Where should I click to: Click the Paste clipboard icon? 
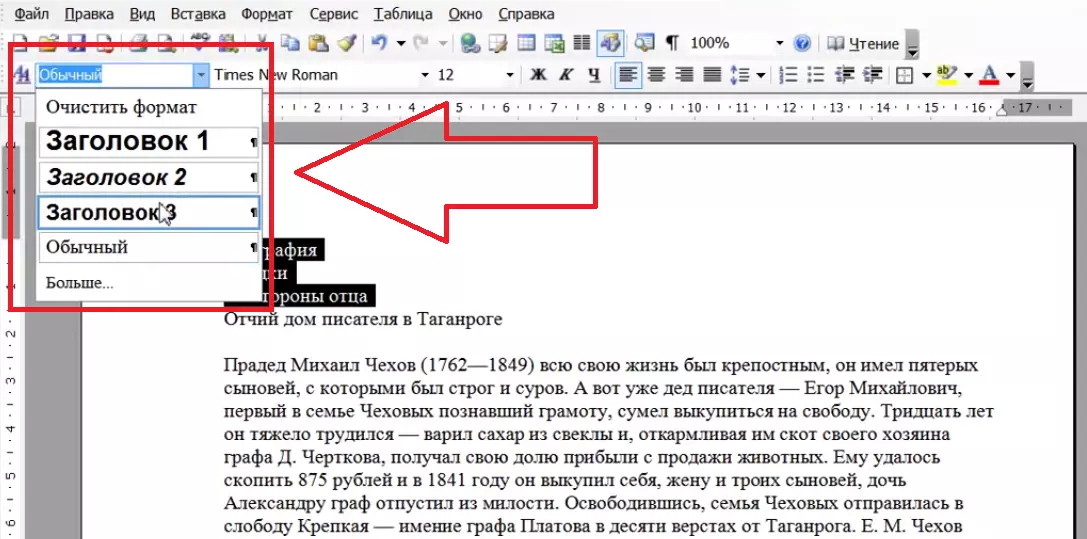(318, 44)
